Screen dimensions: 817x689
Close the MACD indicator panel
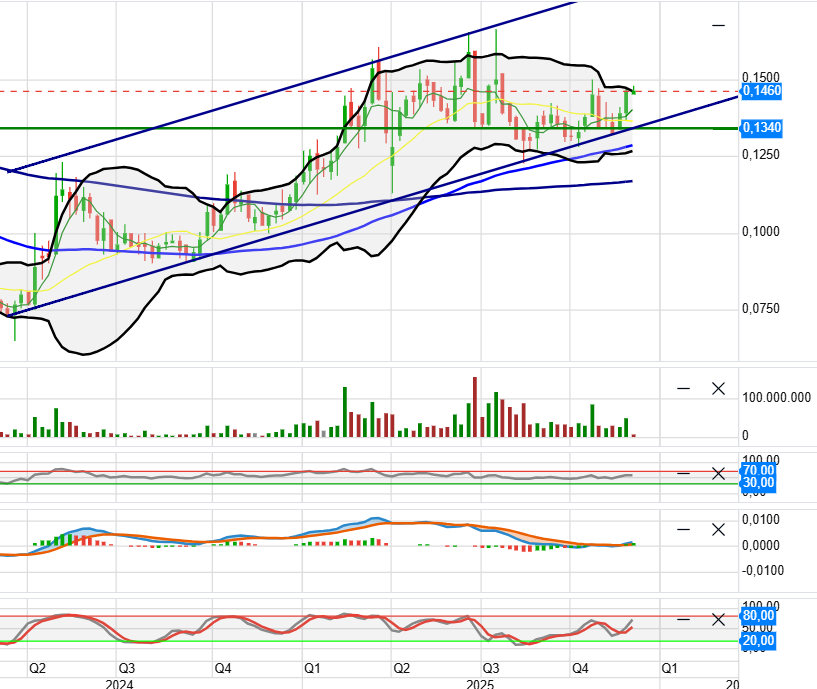coord(717,529)
